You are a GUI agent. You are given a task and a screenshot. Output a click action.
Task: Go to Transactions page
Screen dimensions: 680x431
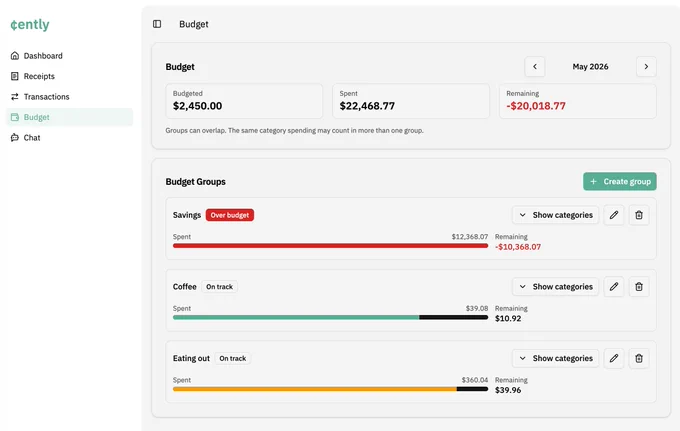[x=69, y=96]
